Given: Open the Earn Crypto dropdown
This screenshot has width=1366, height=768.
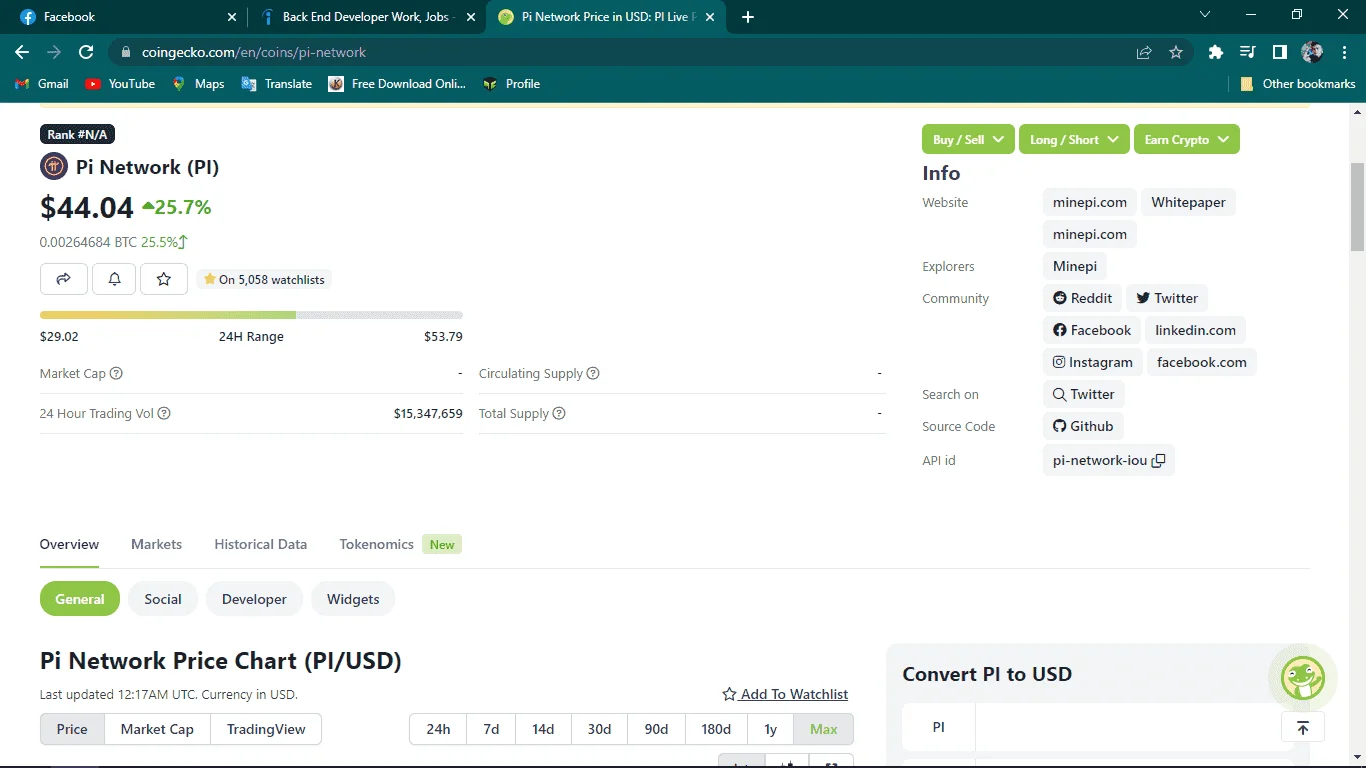Looking at the screenshot, I should 1187,140.
